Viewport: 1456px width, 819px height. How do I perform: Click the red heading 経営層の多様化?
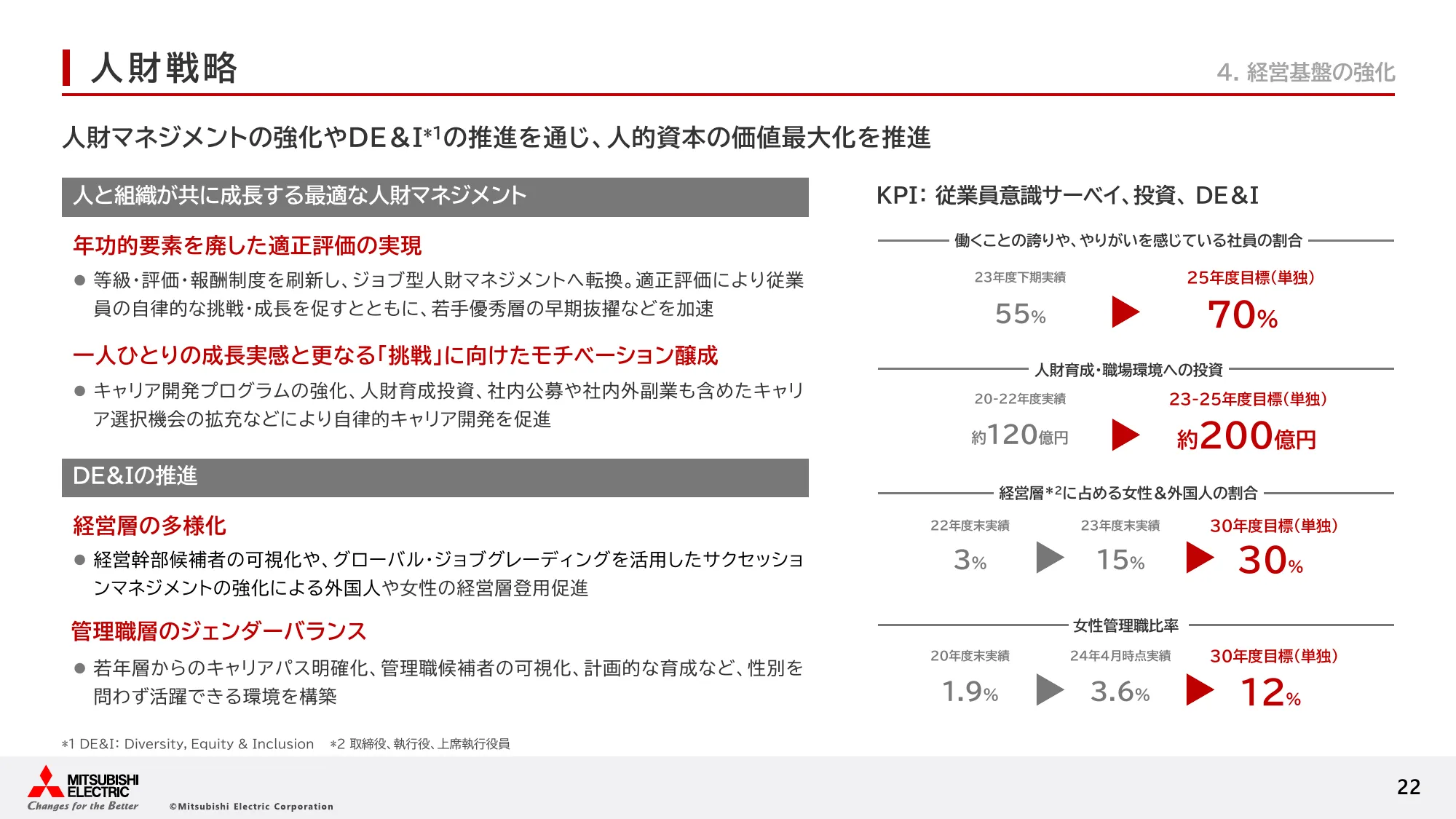[149, 526]
